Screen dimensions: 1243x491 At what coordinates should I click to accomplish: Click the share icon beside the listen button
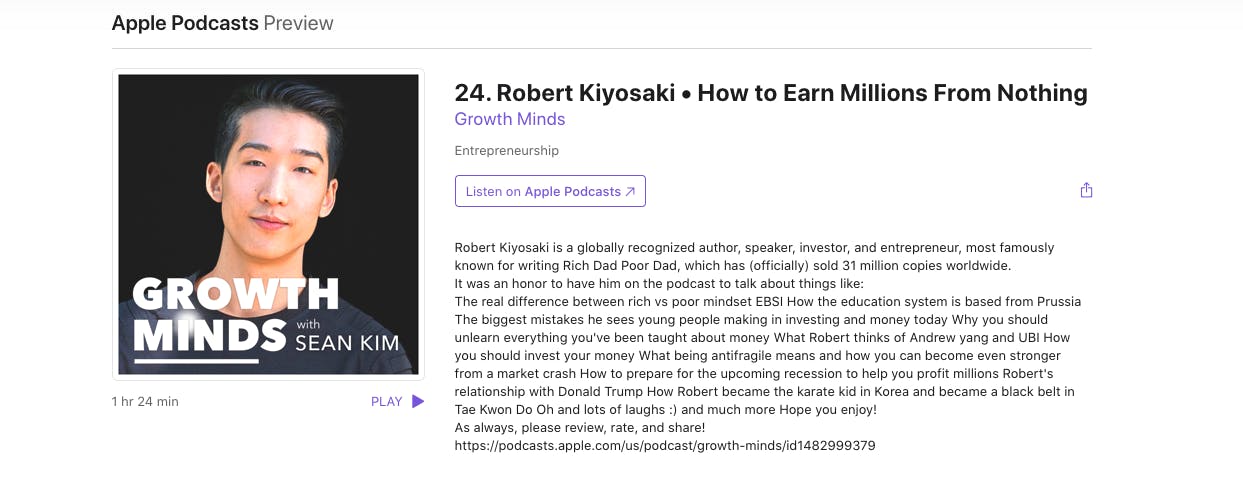[1086, 190]
